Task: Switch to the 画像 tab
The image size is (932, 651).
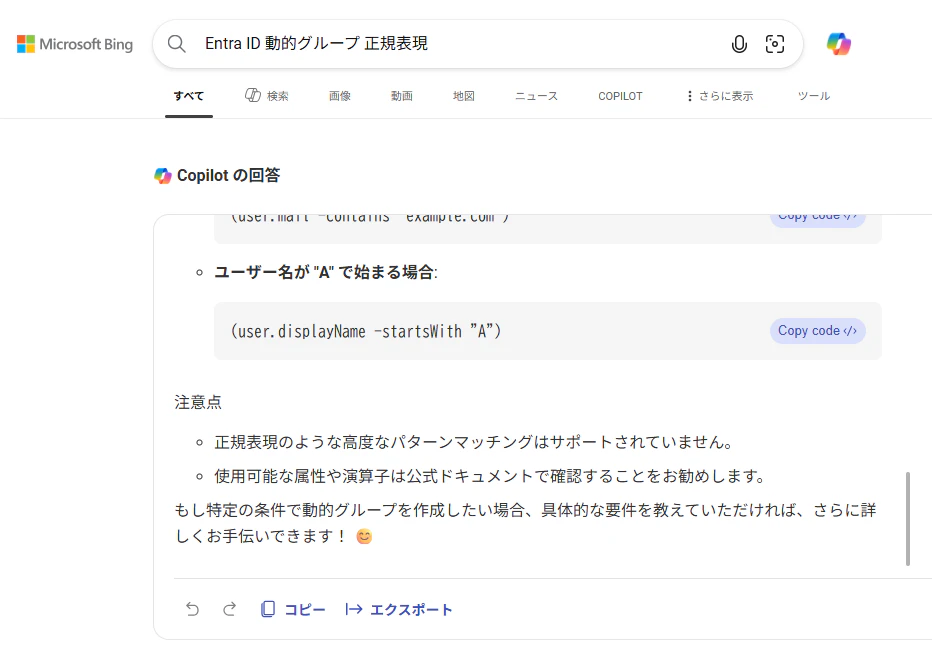Action: click(x=340, y=96)
